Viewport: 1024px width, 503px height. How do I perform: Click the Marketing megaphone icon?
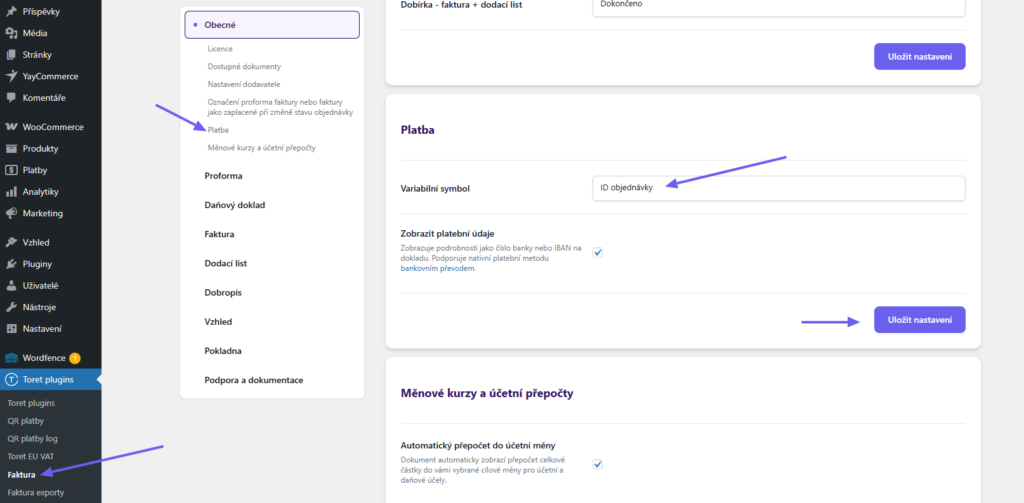[11, 213]
